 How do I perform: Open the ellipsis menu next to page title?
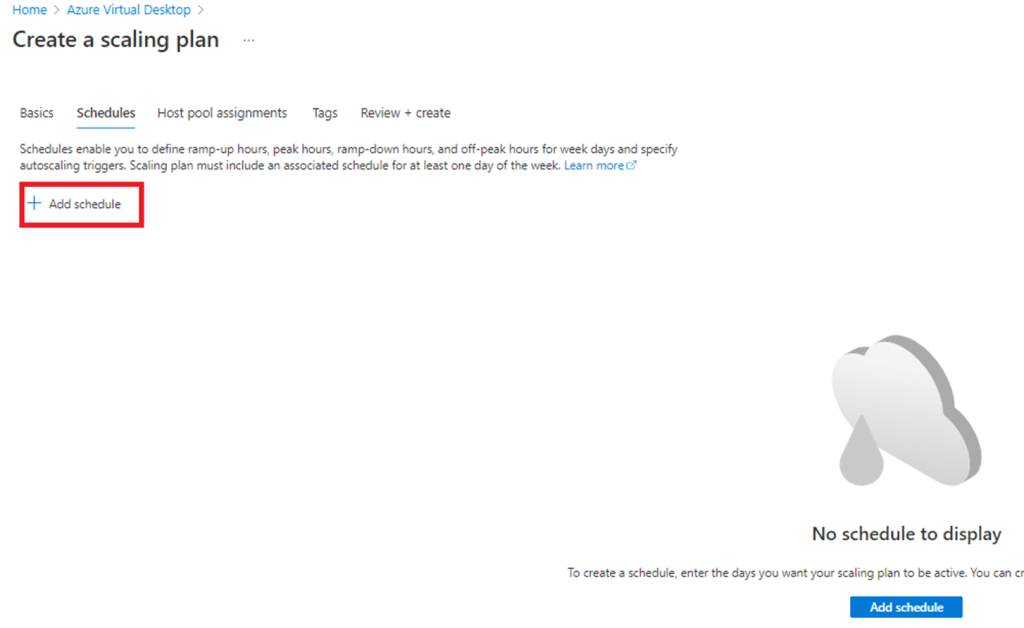(x=249, y=41)
